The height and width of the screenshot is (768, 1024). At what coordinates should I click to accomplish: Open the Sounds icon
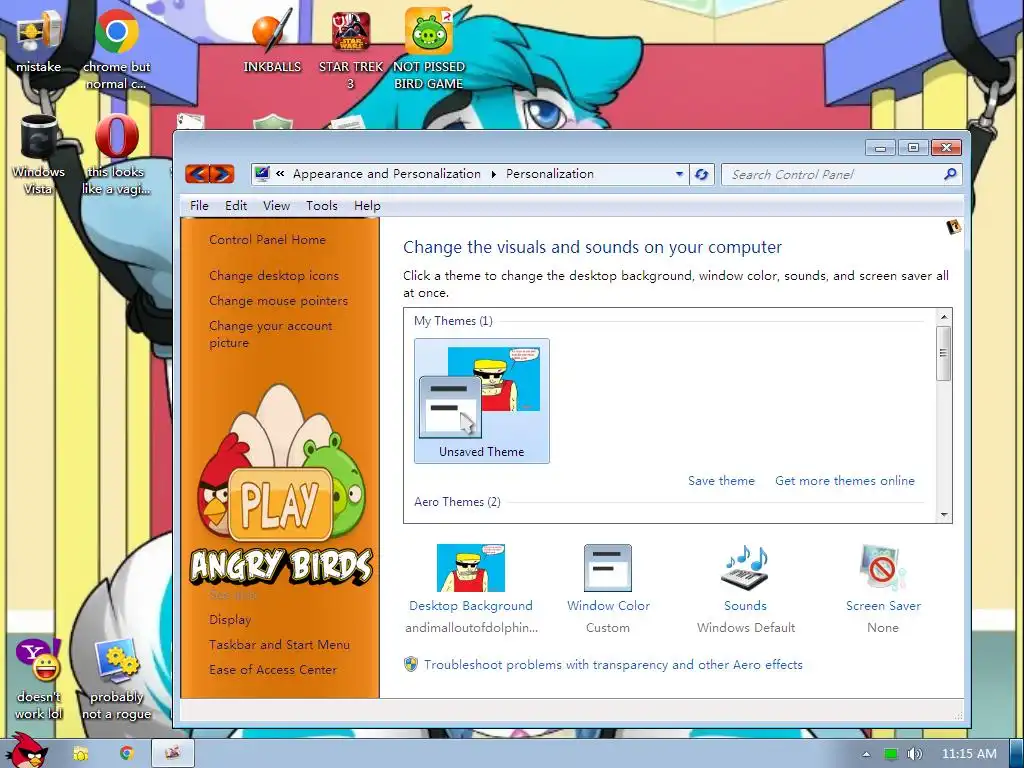(x=745, y=568)
